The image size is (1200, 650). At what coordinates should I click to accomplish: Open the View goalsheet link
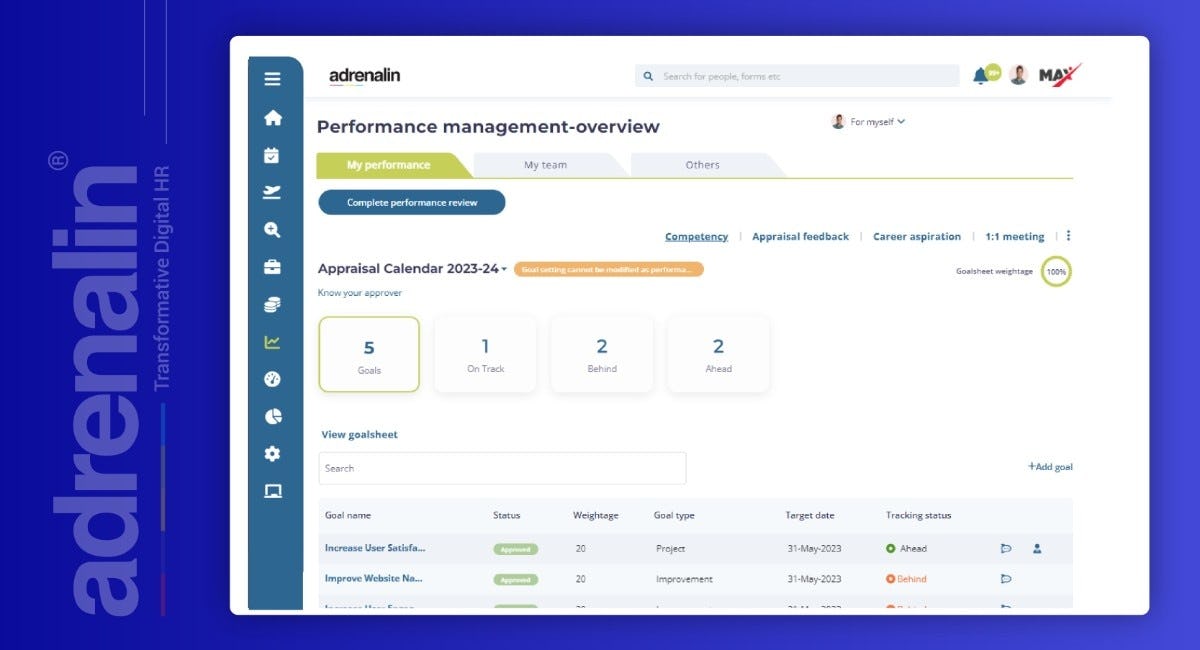[357, 435]
